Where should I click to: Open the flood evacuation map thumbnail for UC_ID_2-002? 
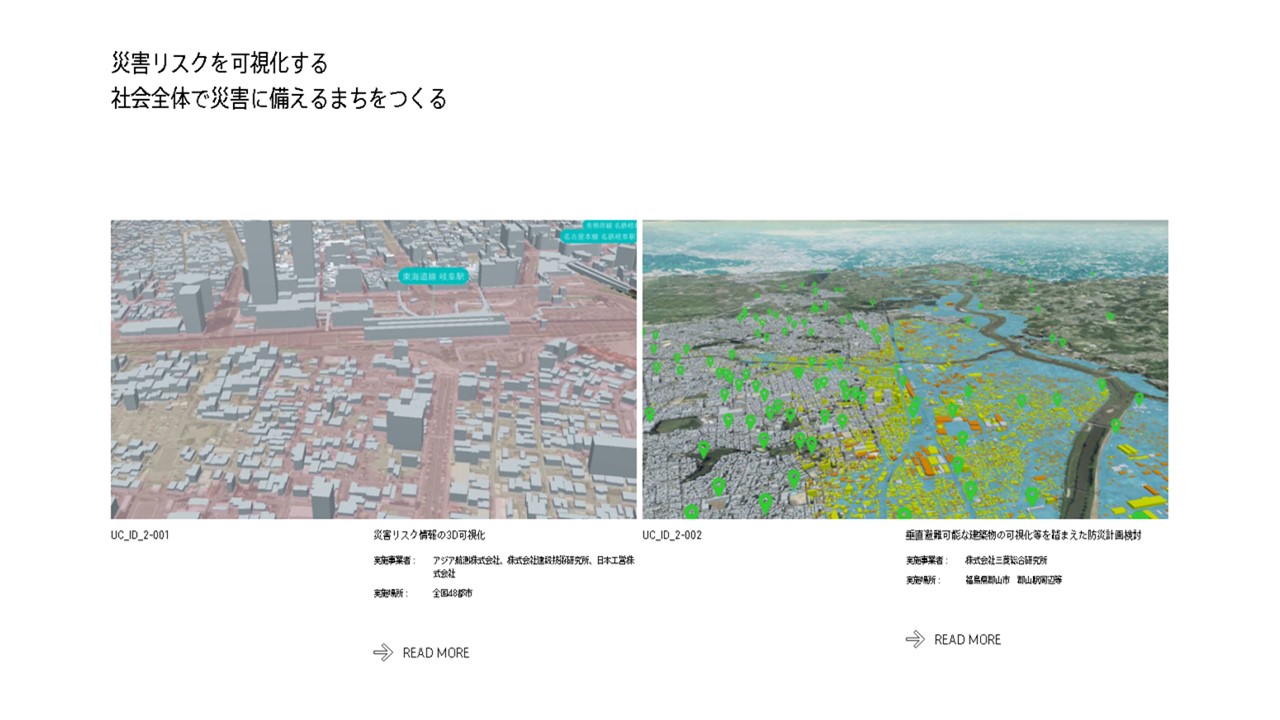[905, 369]
